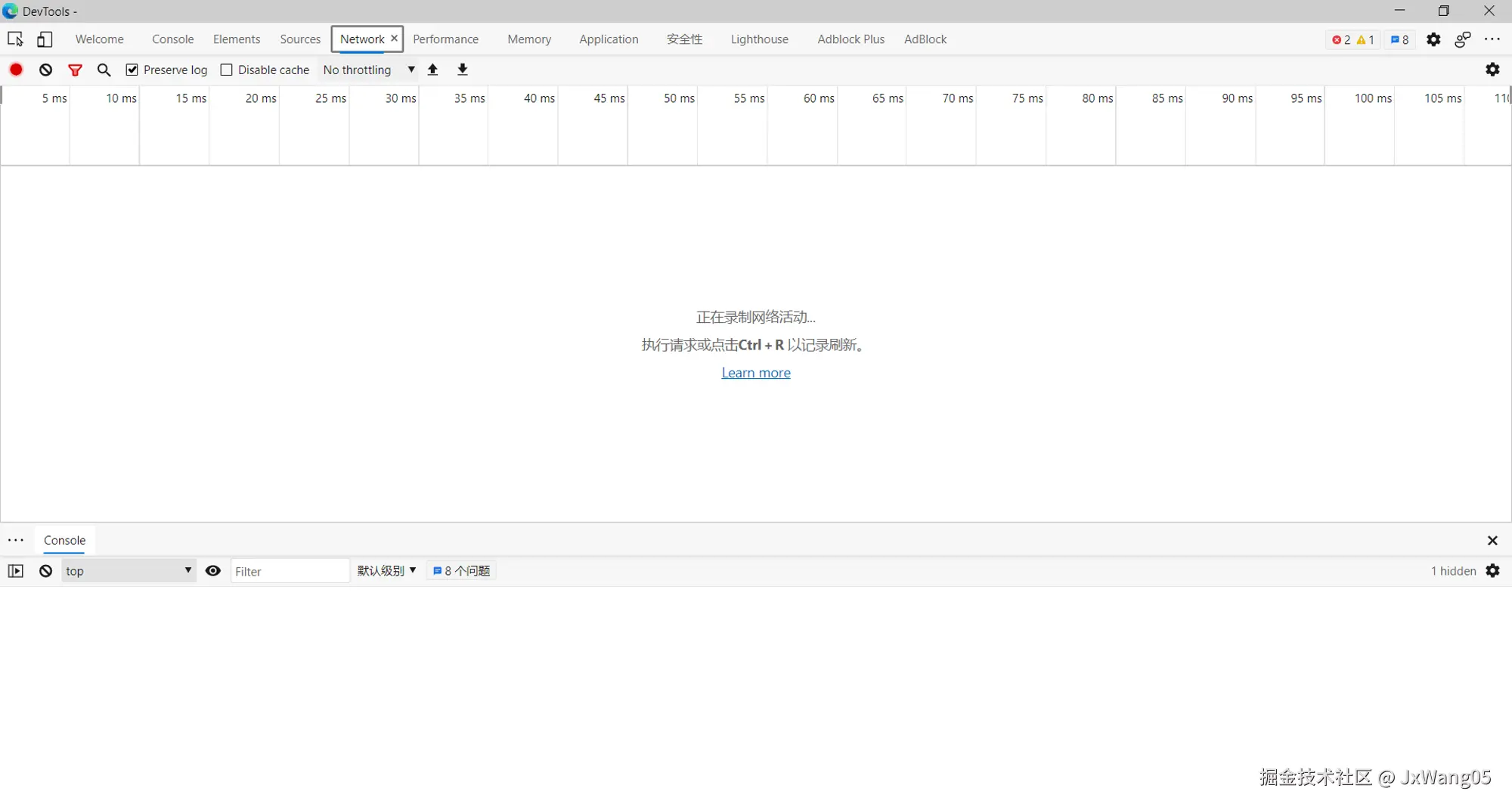
Task: Click the 25 ms timeline marker
Action: click(x=330, y=98)
